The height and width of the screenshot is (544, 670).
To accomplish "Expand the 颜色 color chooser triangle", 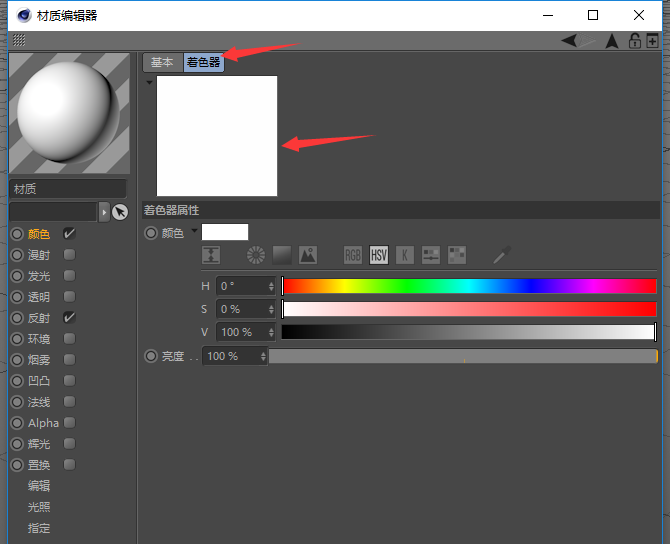I will [194, 231].
